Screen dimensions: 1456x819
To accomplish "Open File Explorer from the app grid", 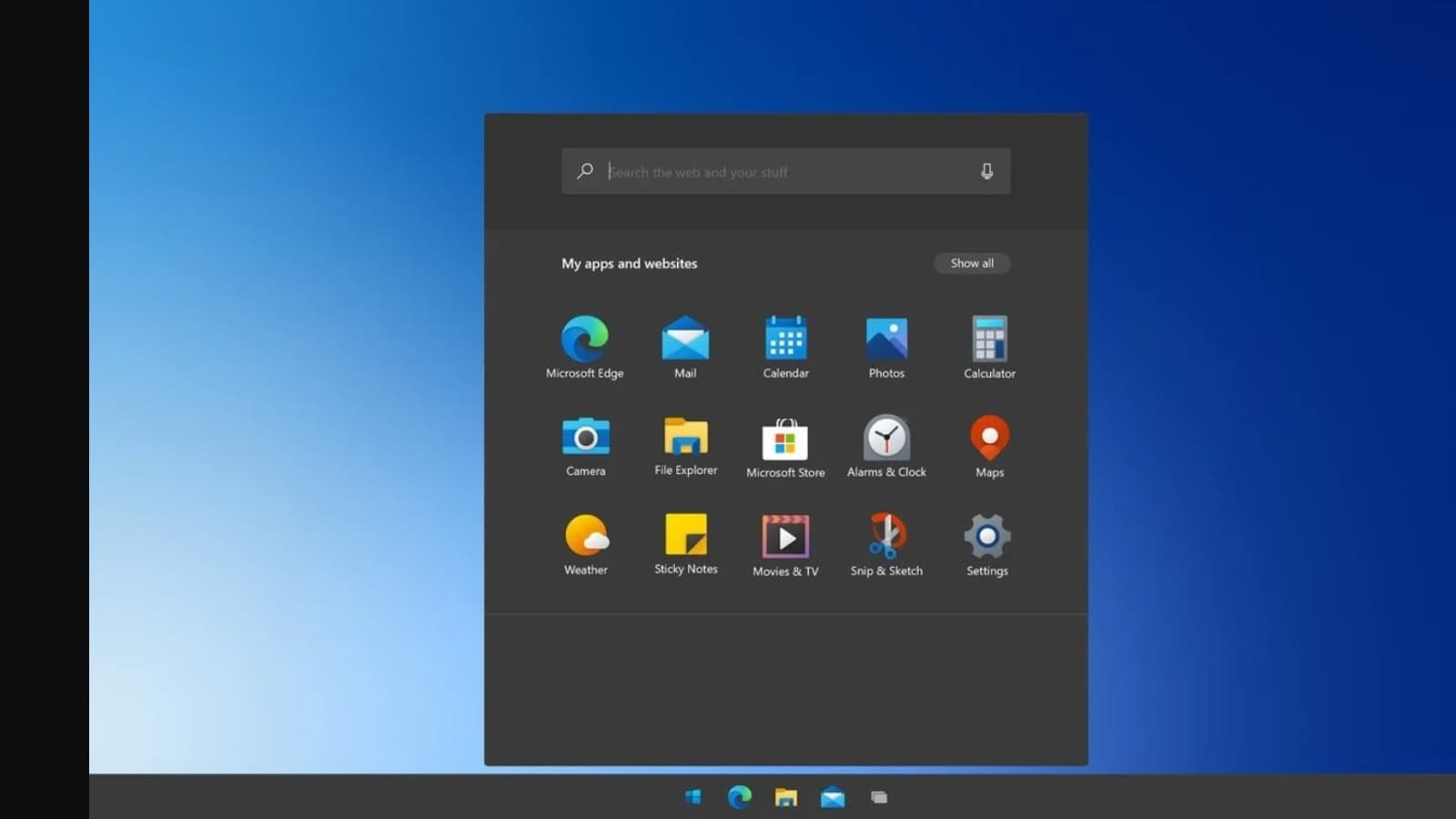I will 685,446.
